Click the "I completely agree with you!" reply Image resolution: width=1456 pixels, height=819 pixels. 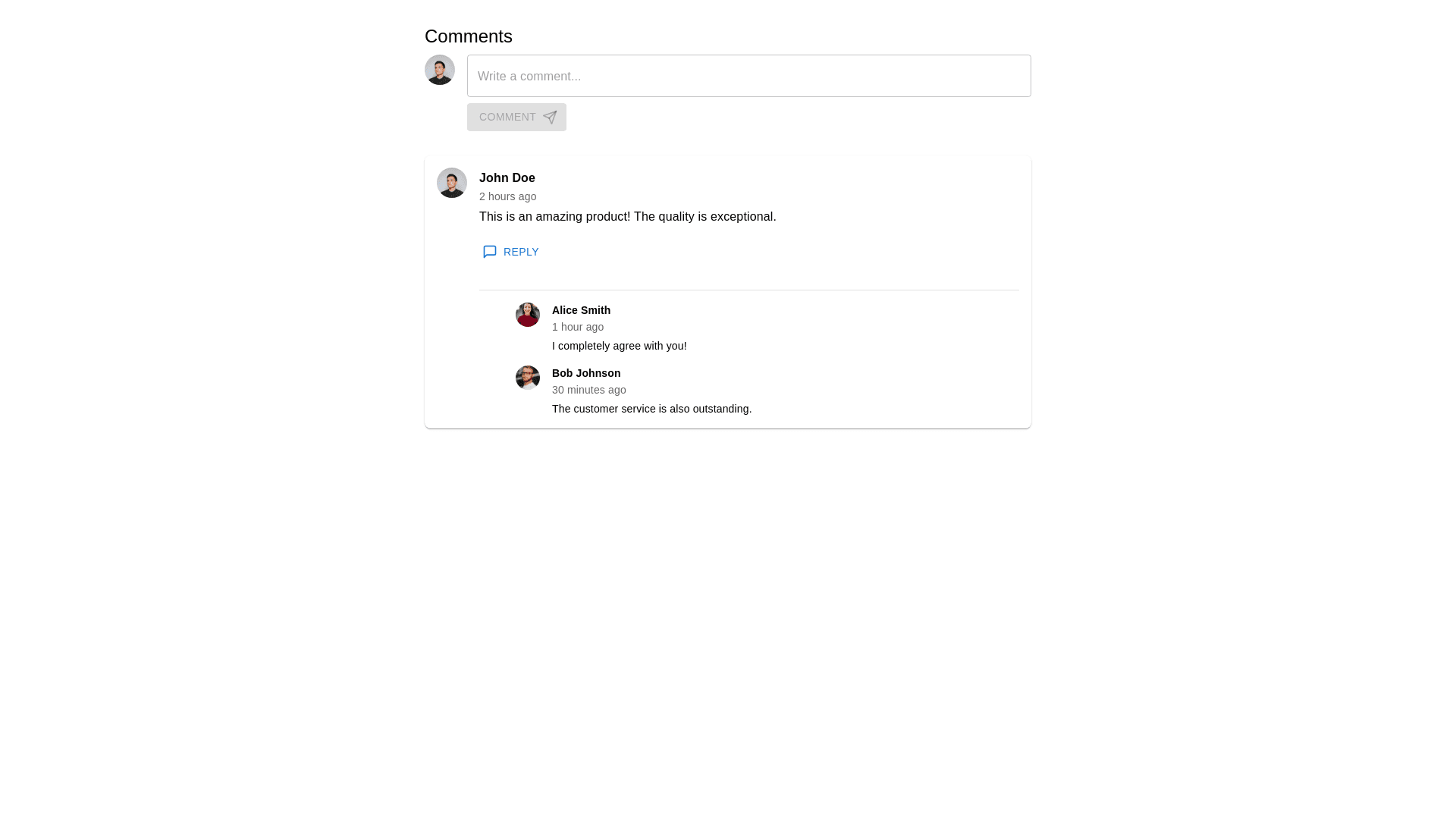620,346
